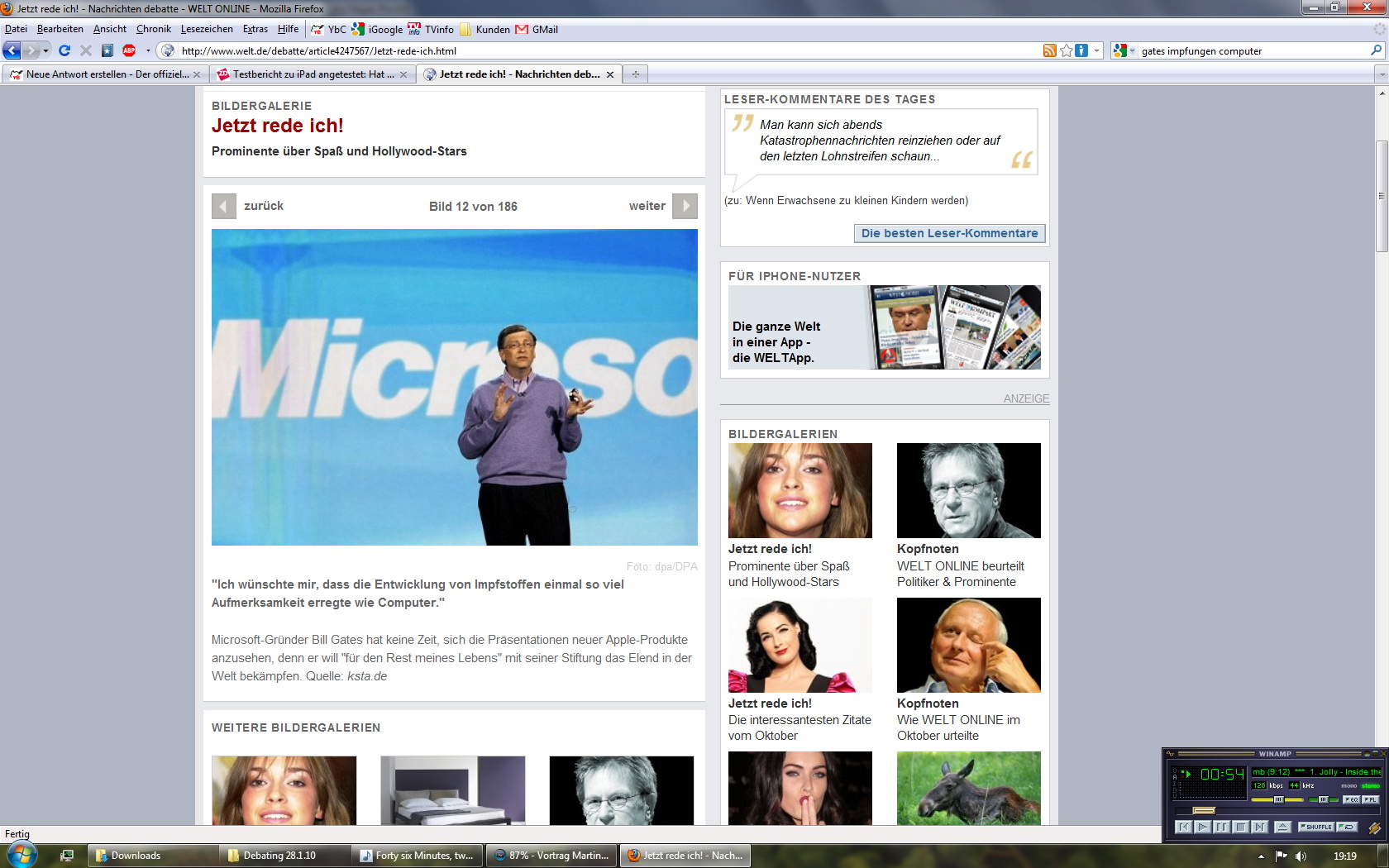Open Downloads window from taskbar

point(153,856)
